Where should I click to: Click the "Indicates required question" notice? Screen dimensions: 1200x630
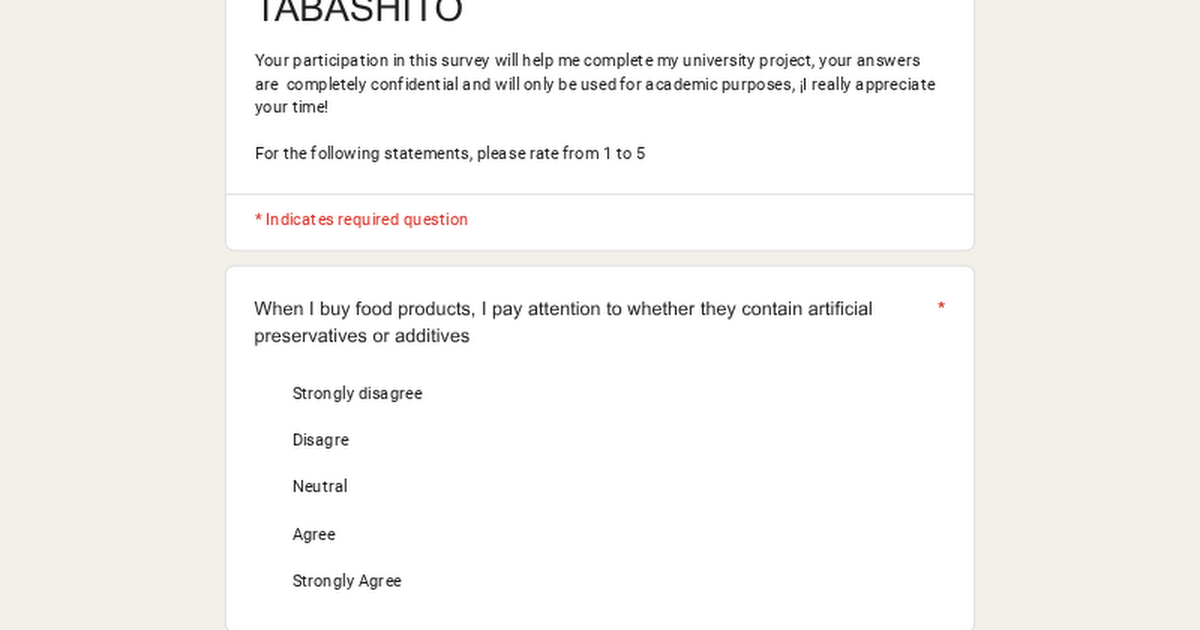tap(366, 220)
